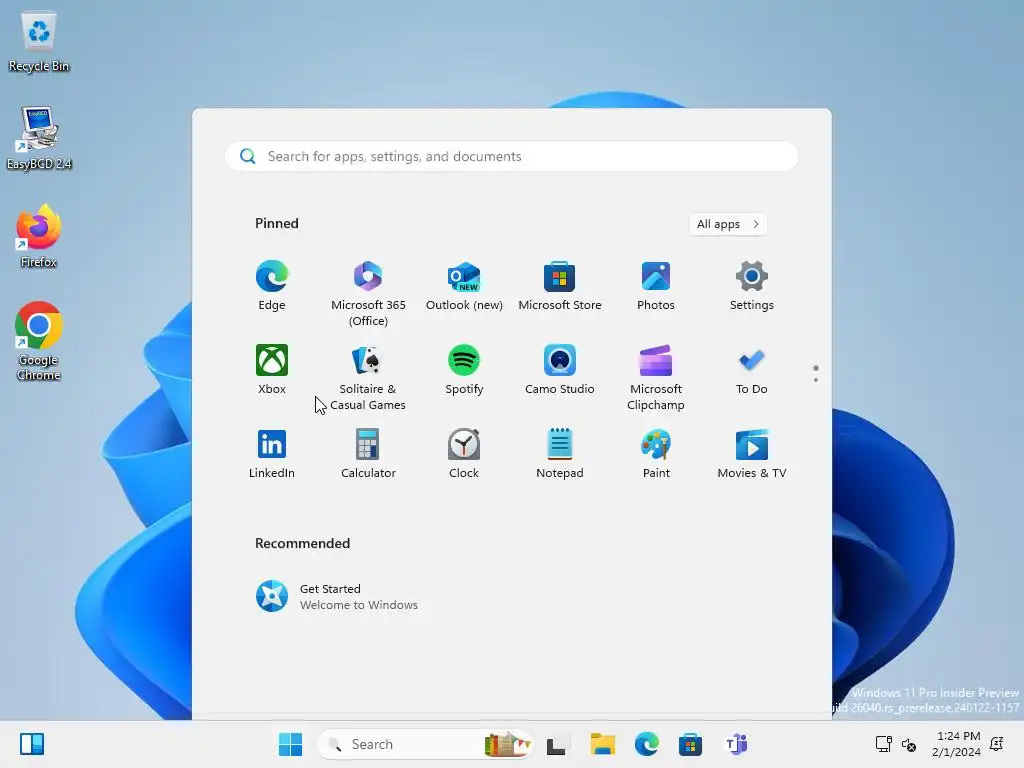The height and width of the screenshot is (768, 1024).
Task: Launch Notepad from pinned apps
Action: [560, 454]
